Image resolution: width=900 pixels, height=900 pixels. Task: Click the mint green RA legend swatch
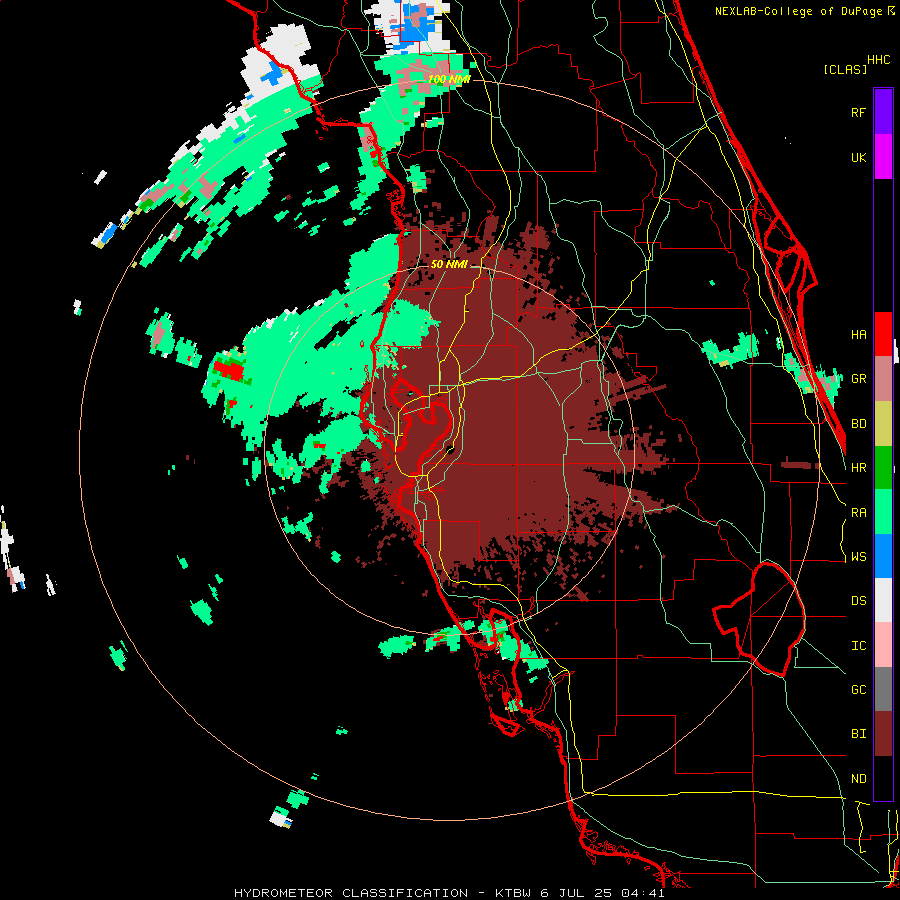pos(883,512)
